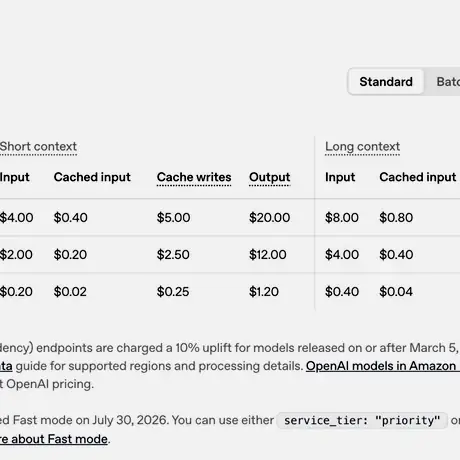Click the $0.80 long context cached cell

pyautogui.click(x=396, y=218)
